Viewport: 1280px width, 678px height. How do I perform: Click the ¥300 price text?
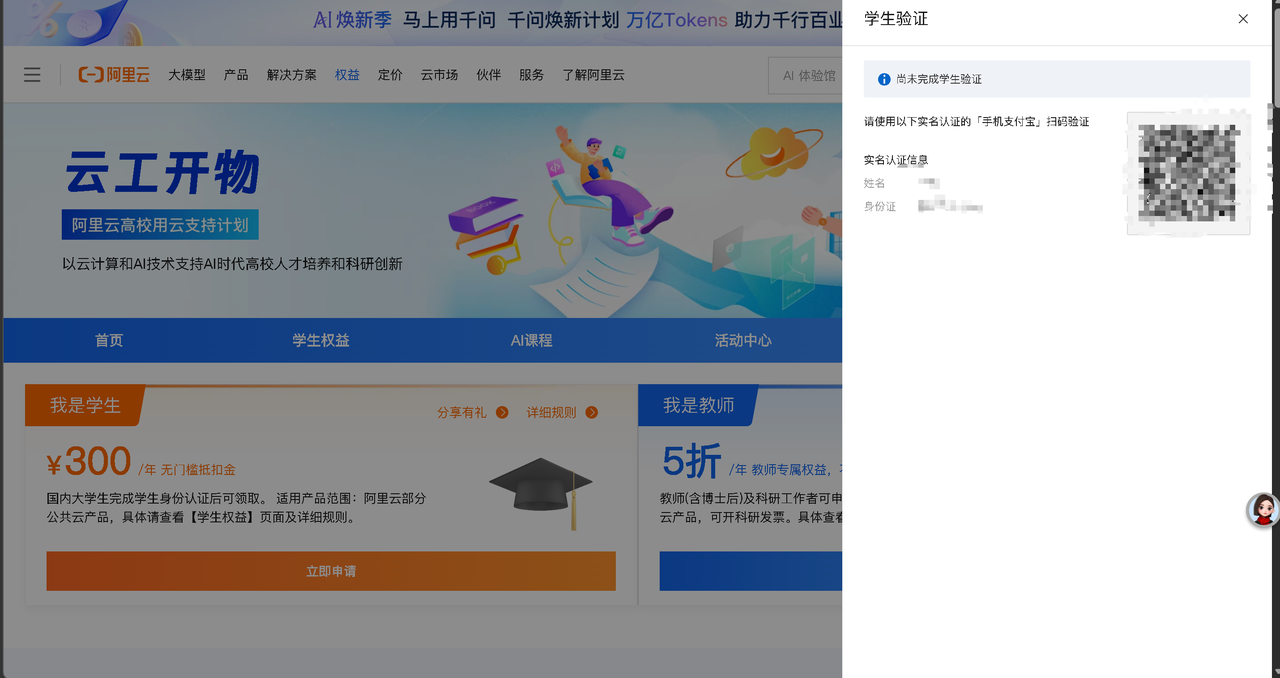(89, 462)
